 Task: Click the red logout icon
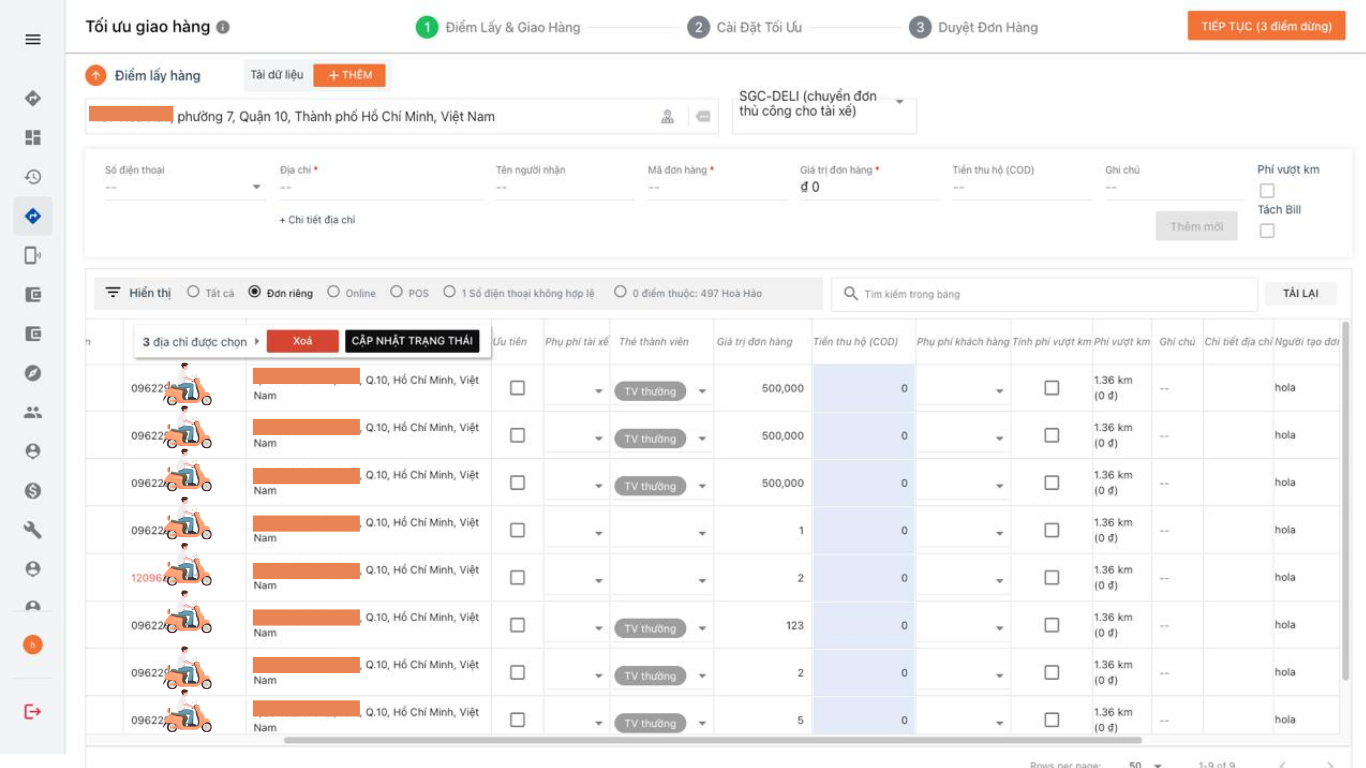tap(33, 711)
